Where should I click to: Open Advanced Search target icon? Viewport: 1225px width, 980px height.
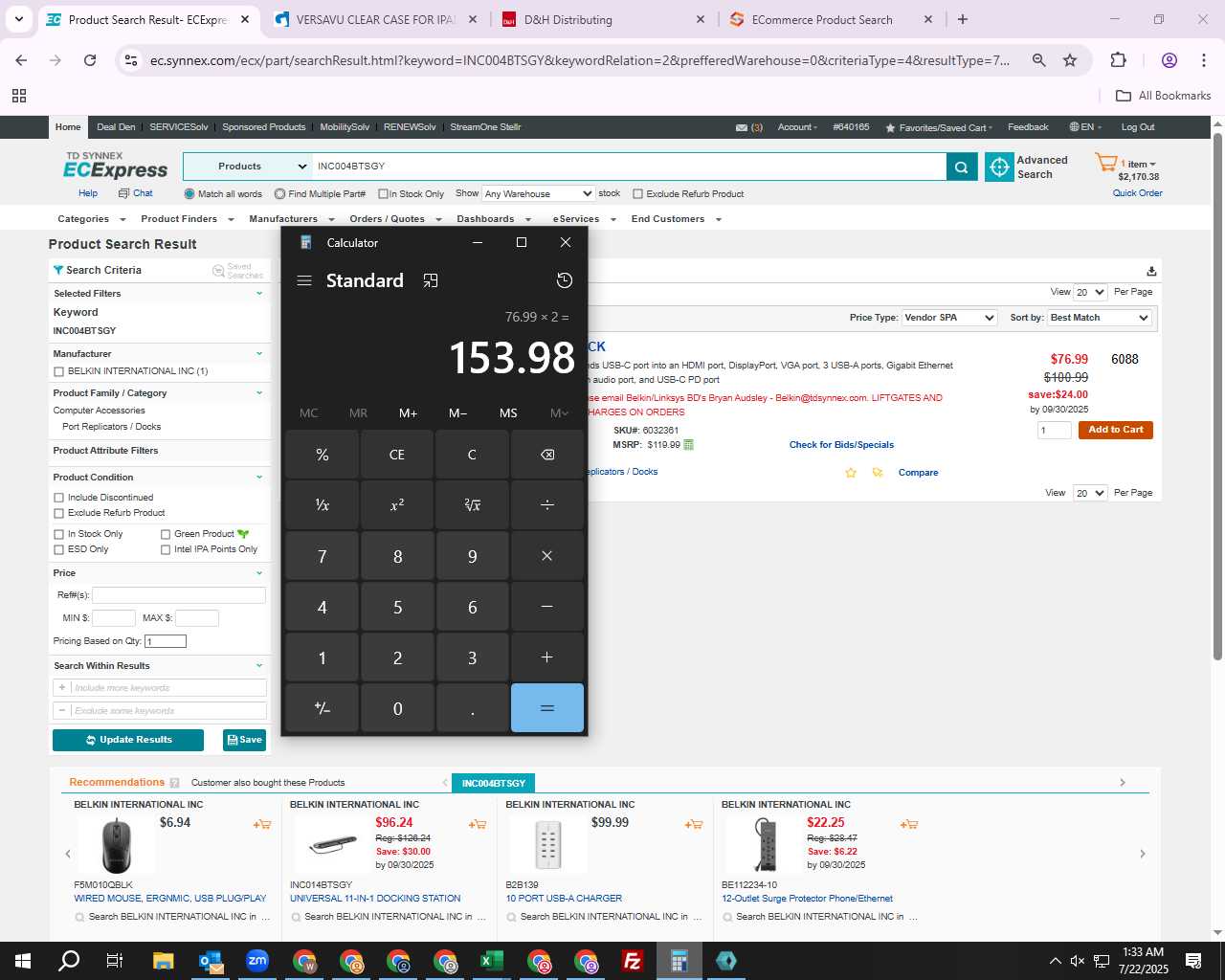999,167
